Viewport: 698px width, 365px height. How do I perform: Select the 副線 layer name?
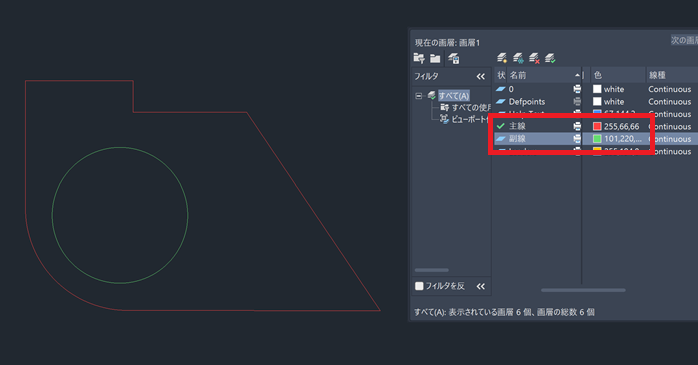pos(517,138)
